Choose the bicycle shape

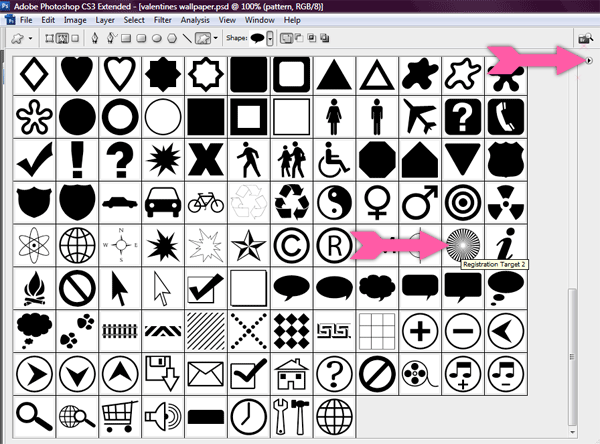(205, 202)
